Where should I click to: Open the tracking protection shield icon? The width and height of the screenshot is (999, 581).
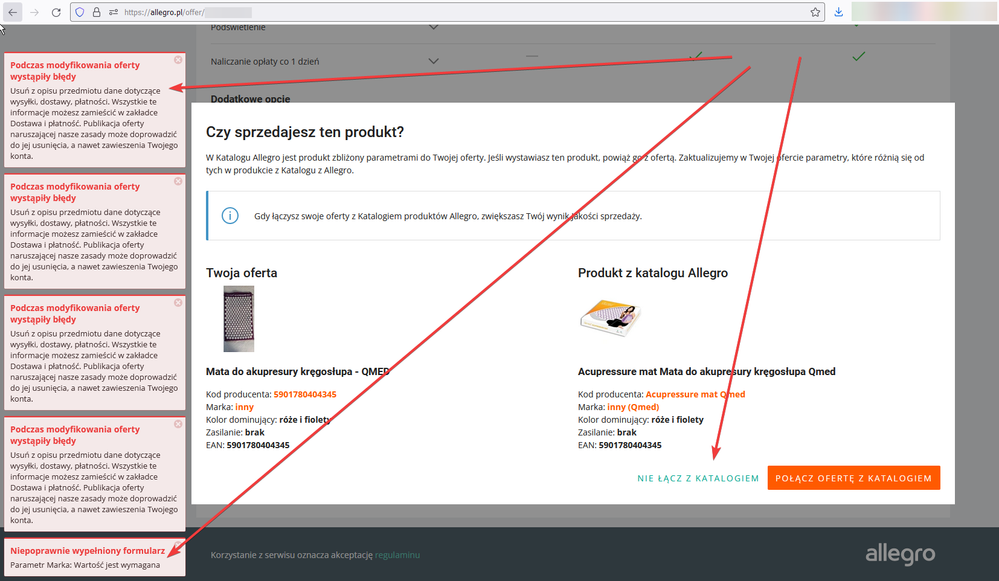point(80,12)
